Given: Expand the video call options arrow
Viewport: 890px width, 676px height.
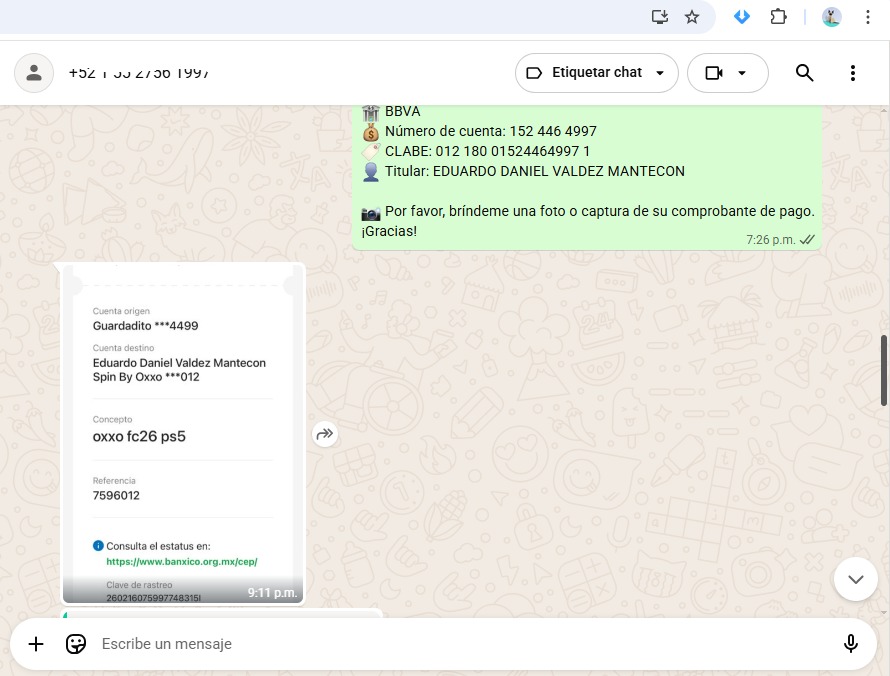Looking at the screenshot, I should coord(742,73).
